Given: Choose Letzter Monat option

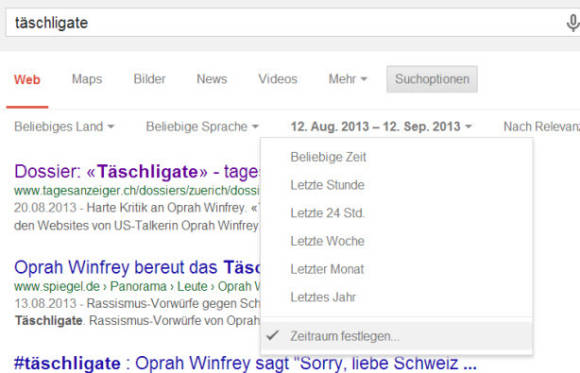Looking at the screenshot, I should (x=327, y=269).
